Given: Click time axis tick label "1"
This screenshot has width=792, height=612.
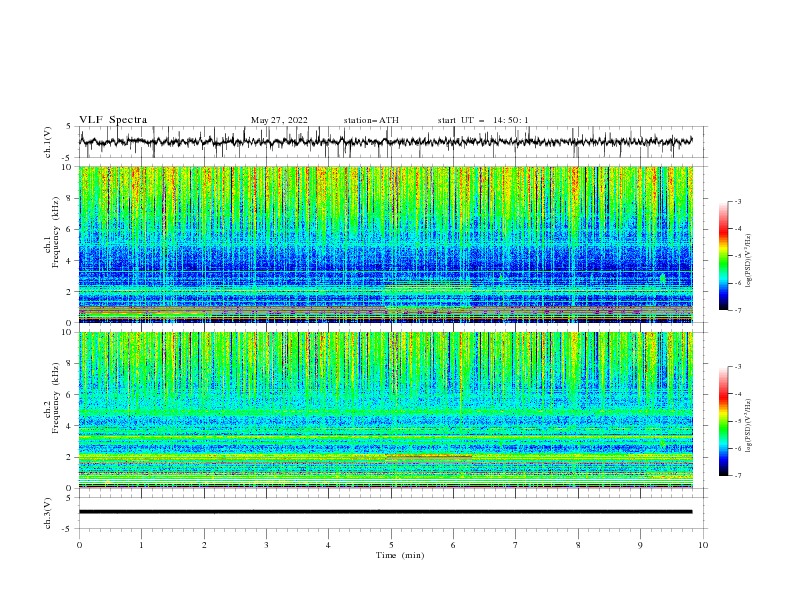Looking at the screenshot, I should tap(141, 545).
